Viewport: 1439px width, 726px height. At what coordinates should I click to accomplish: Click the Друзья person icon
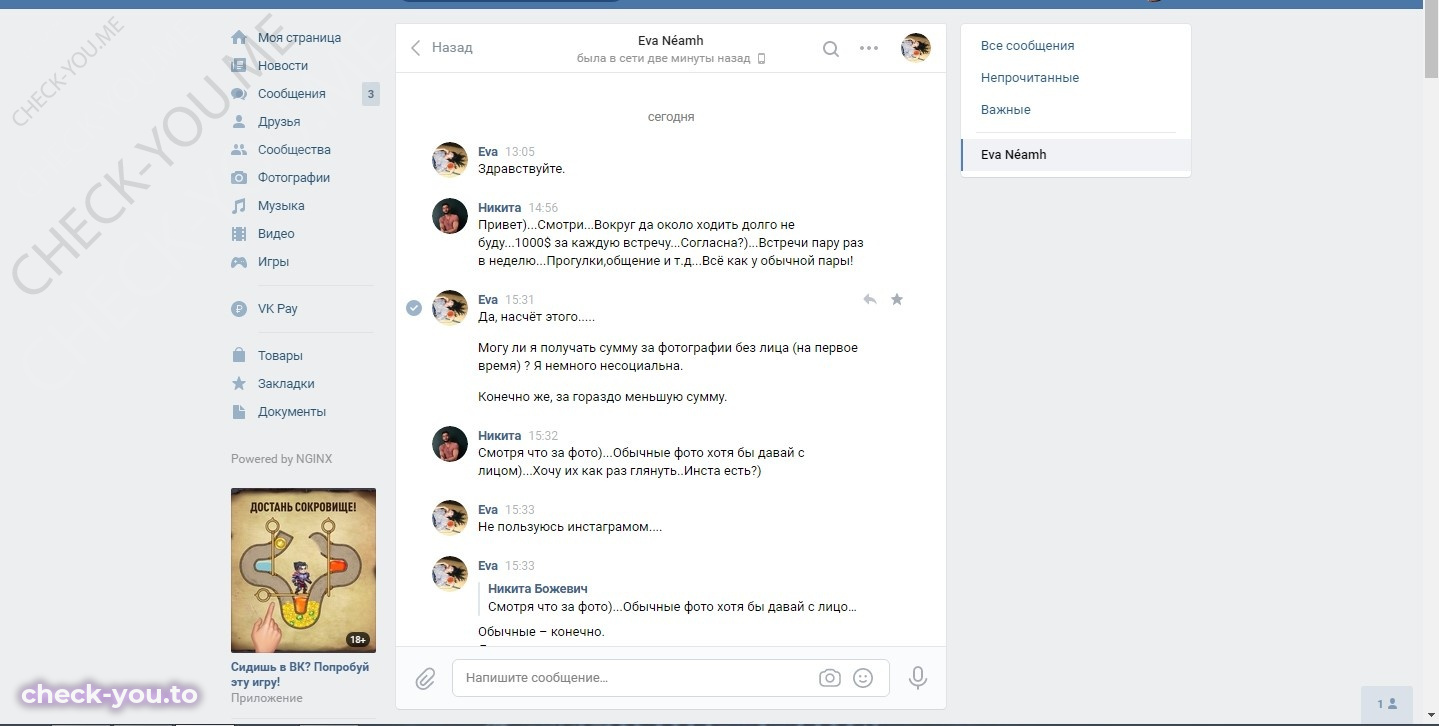[239, 122]
